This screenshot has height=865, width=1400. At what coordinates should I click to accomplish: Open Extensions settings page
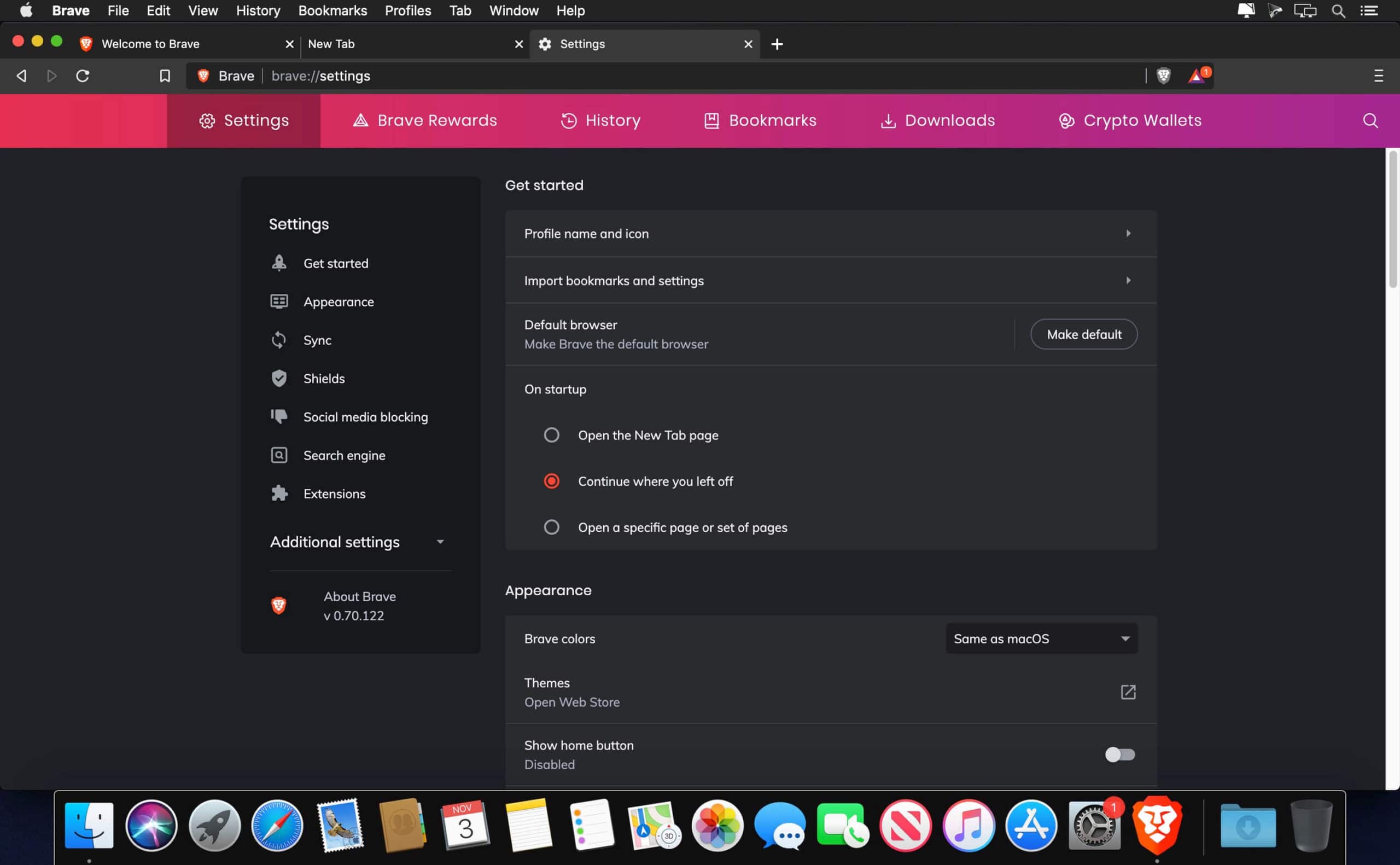tap(335, 493)
